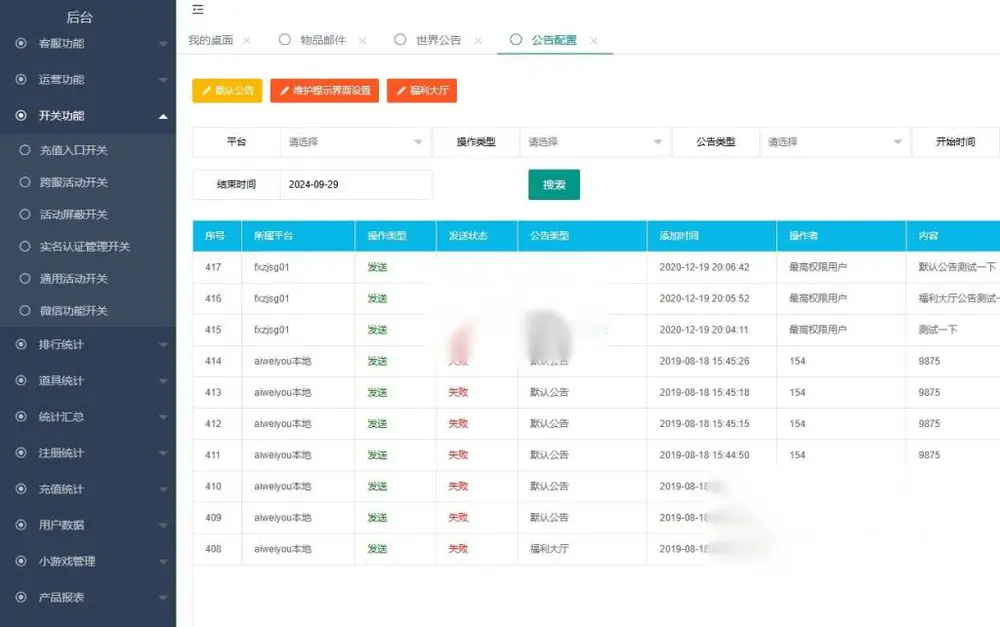Expand the 客服功能 menu arrow
The height and width of the screenshot is (627, 1000).
click(x=163, y=44)
